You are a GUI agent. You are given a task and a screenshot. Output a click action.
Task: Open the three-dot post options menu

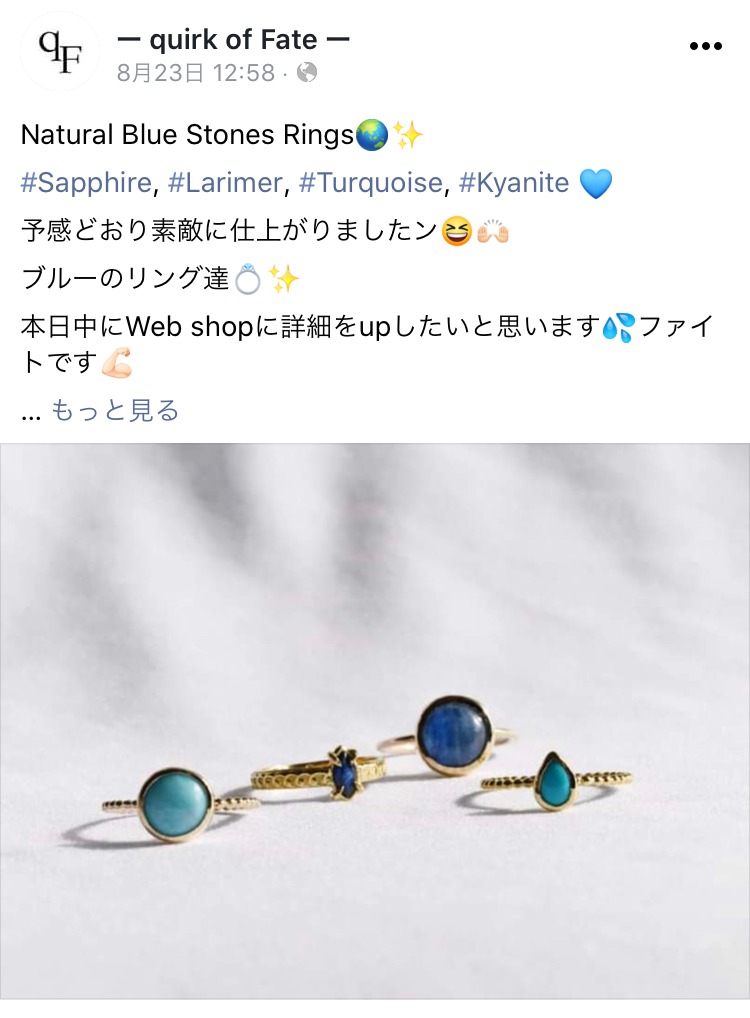pyautogui.click(x=705, y=46)
